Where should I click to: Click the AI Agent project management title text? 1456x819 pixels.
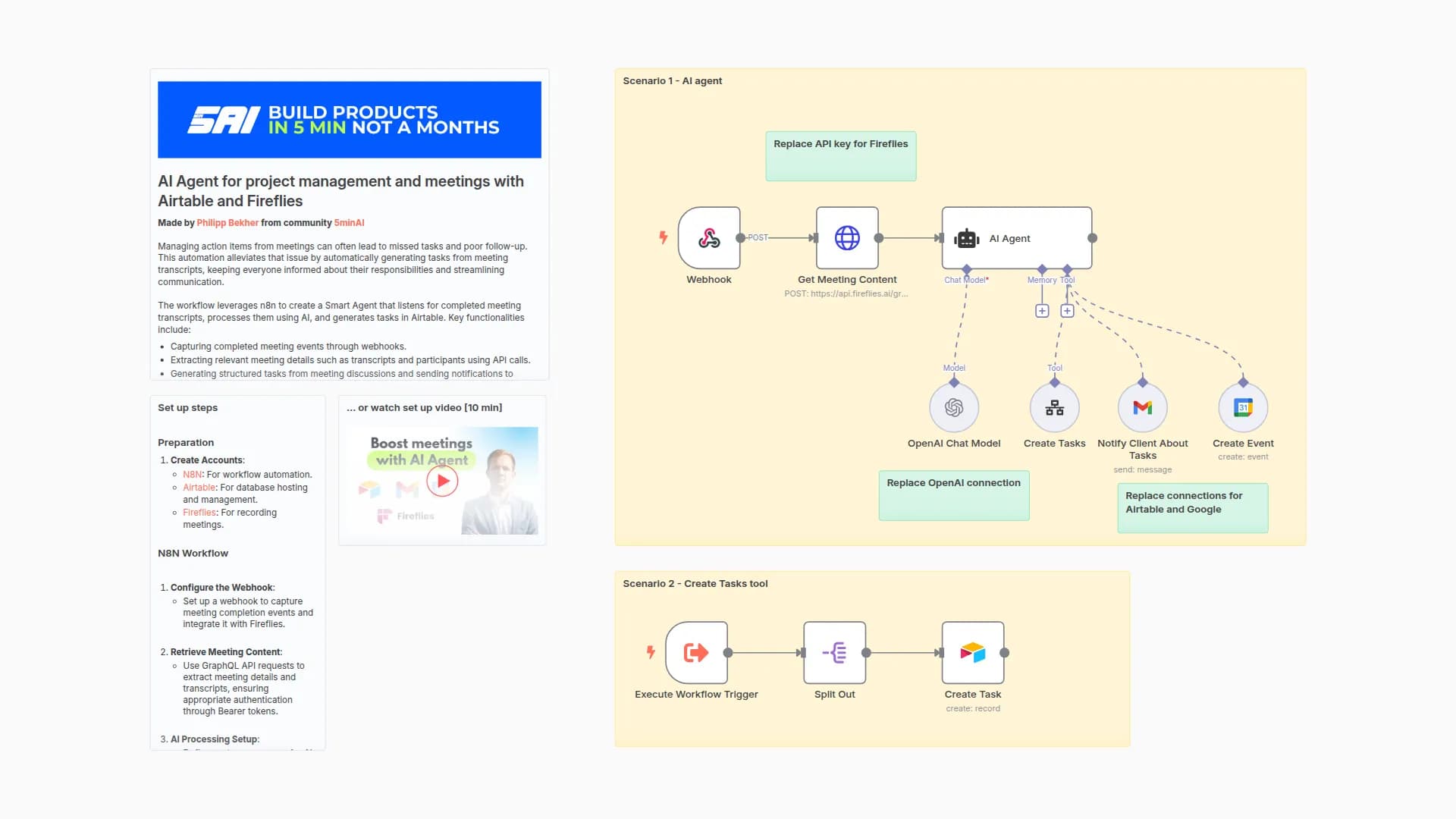pos(340,191)
